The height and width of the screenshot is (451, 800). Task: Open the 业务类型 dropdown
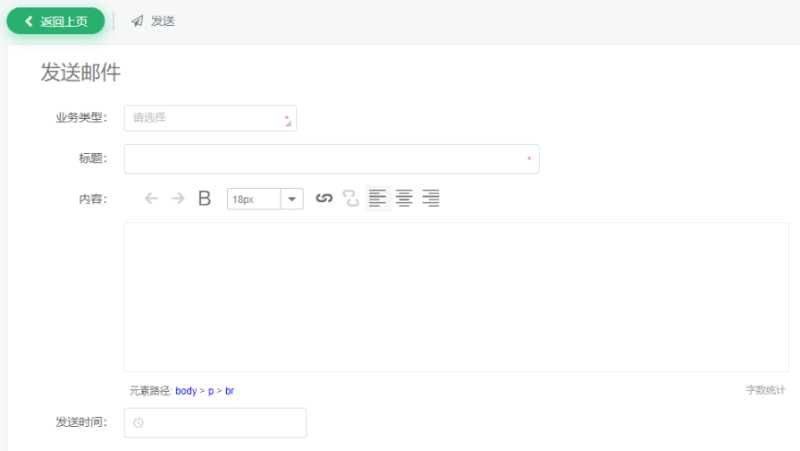(210, 118)
